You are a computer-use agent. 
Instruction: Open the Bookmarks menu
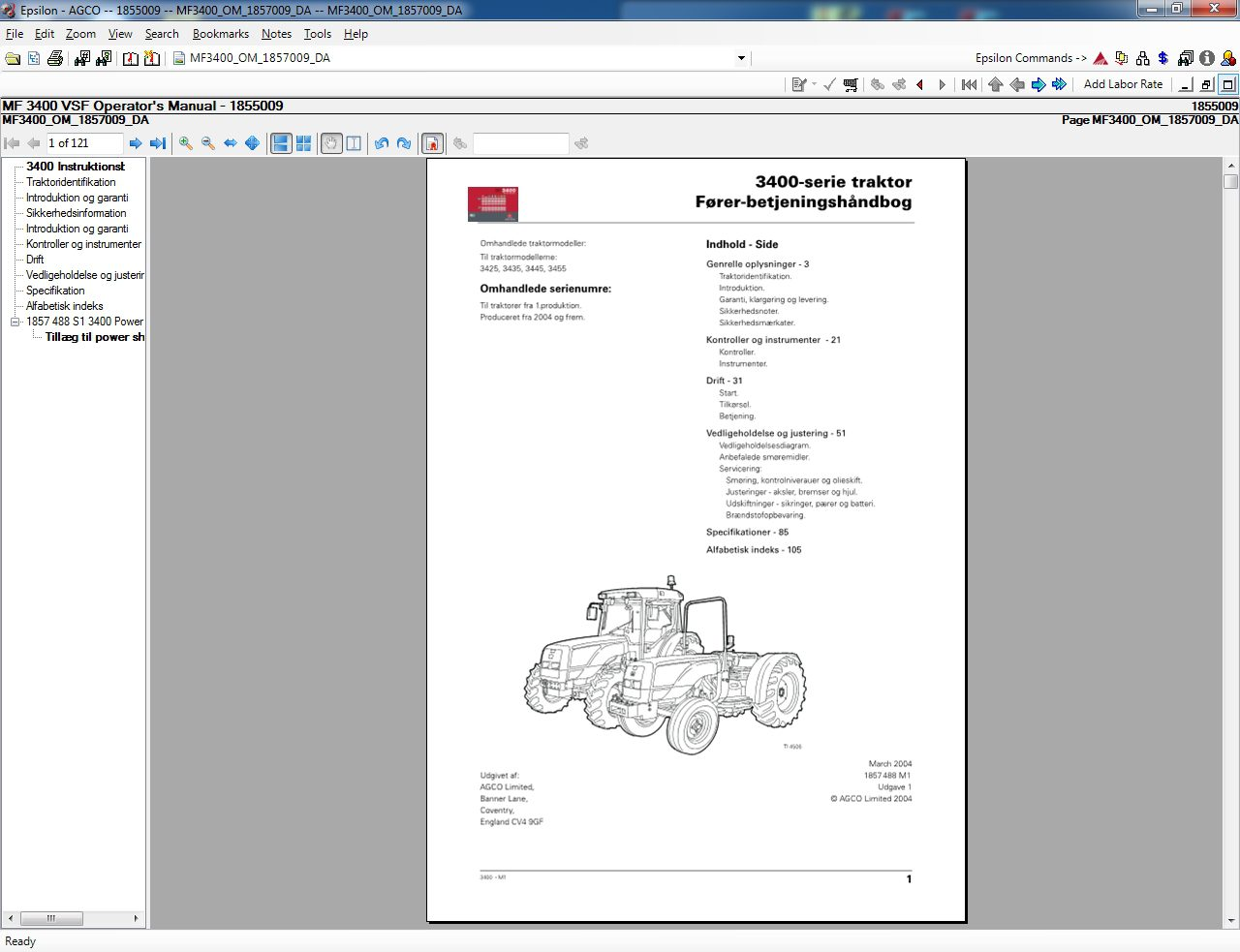pyautogui.click(x=221, y=34)
